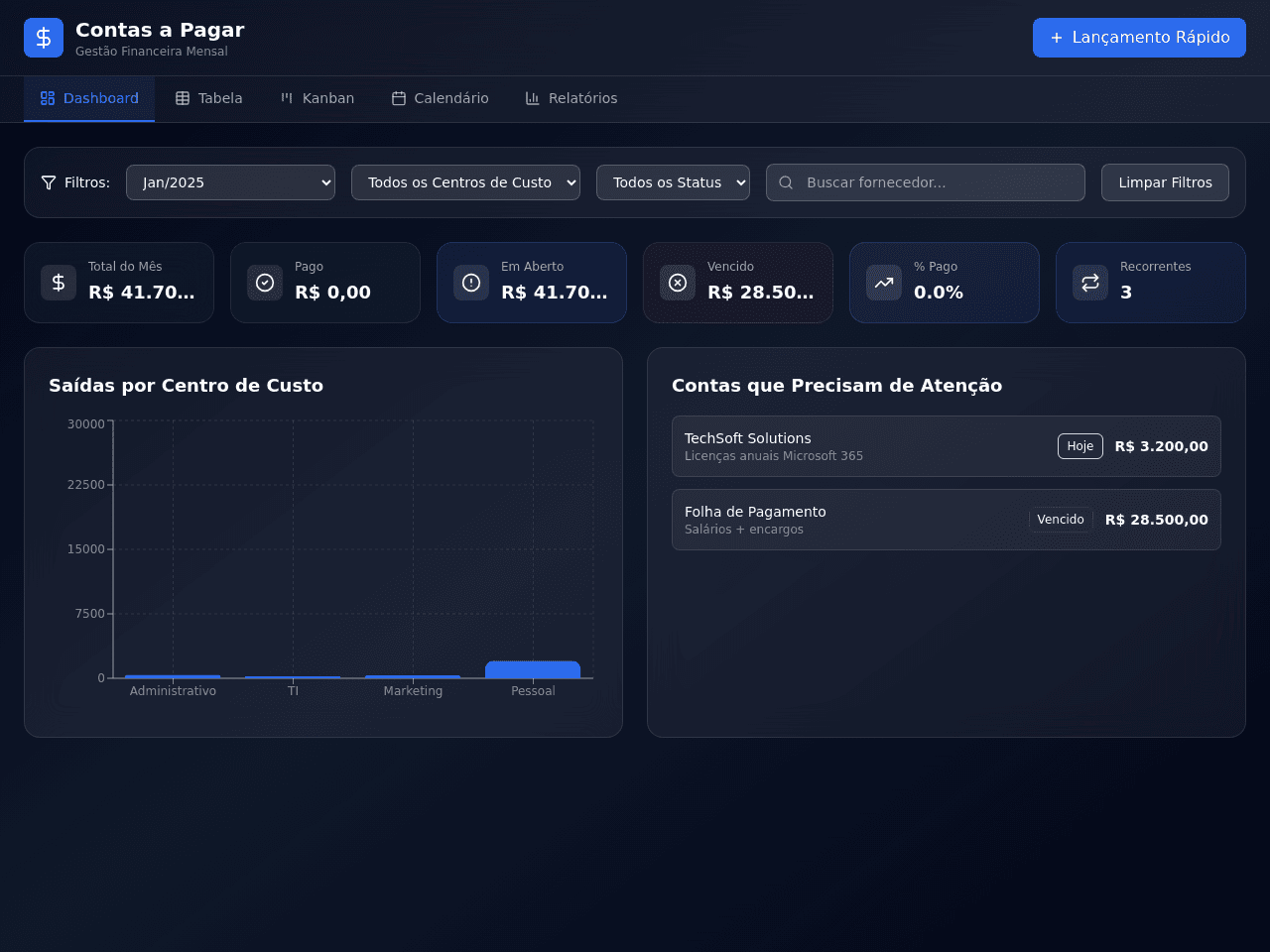Open Todos os Centros de Custo dropdown
Viewport: 1270px width, 952px height.
coord(465,182)
